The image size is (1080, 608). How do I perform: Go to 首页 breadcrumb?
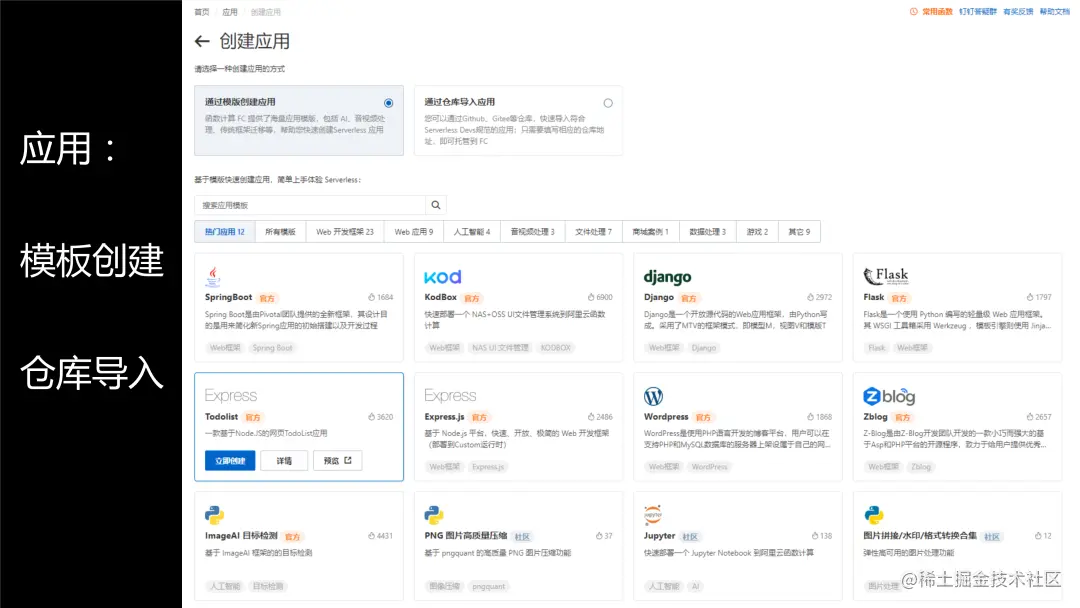(x=202, y=12)
